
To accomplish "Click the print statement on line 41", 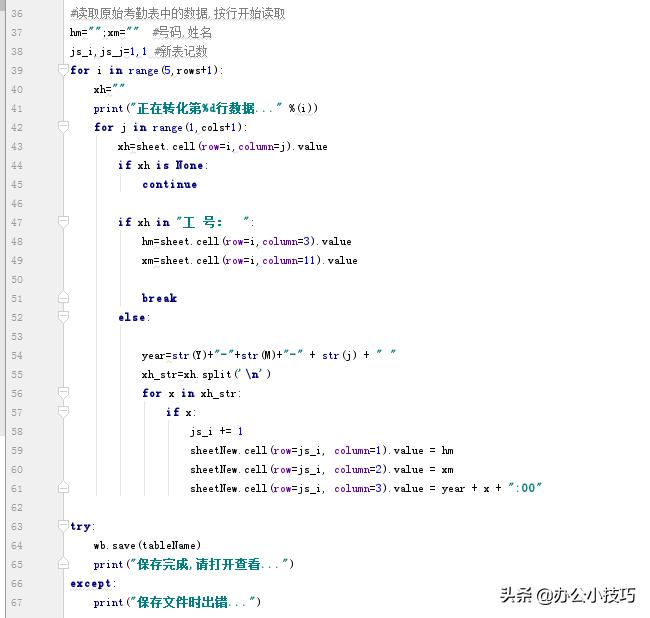I will (206, 108).
